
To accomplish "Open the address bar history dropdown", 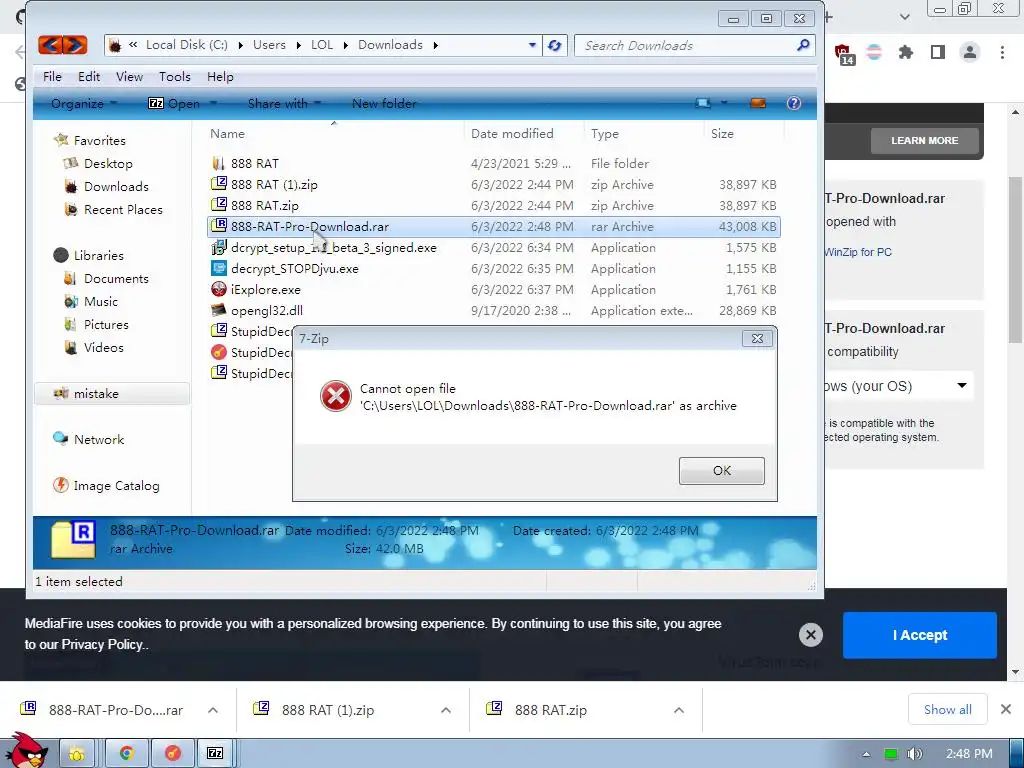I will (532, 45).
